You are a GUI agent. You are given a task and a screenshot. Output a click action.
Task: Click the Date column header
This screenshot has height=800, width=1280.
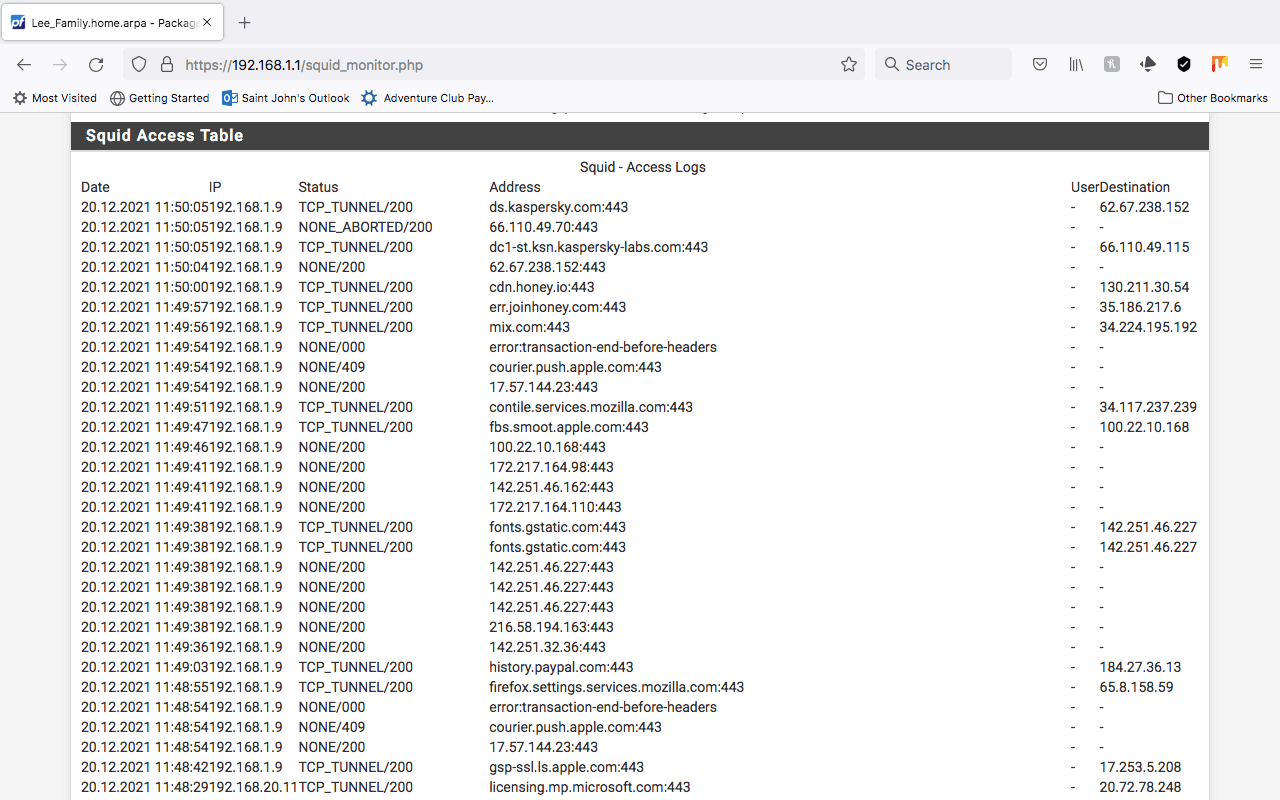[x=95, y=187]
